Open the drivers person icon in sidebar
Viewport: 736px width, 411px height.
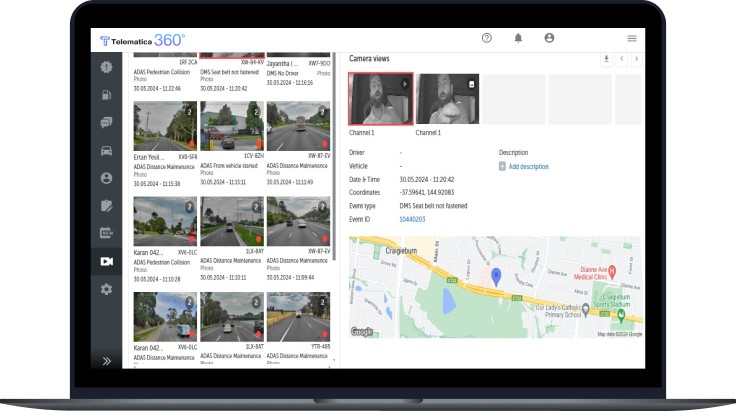point(107,178)
